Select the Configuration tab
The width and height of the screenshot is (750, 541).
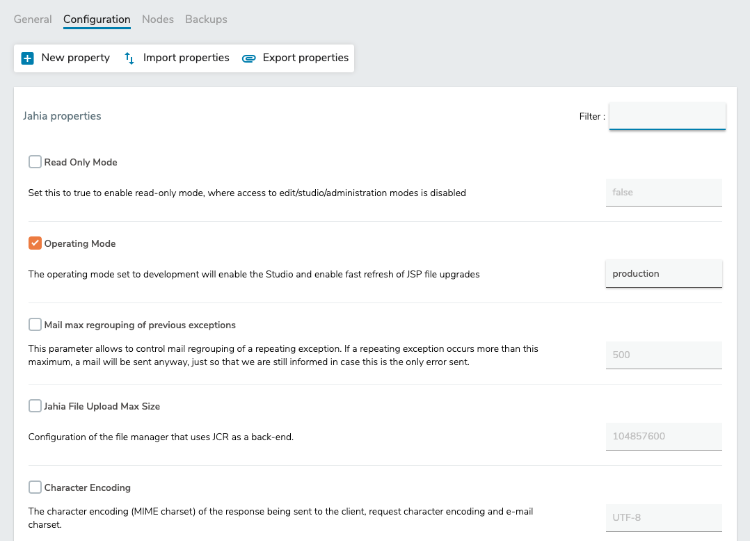(97, 19)
